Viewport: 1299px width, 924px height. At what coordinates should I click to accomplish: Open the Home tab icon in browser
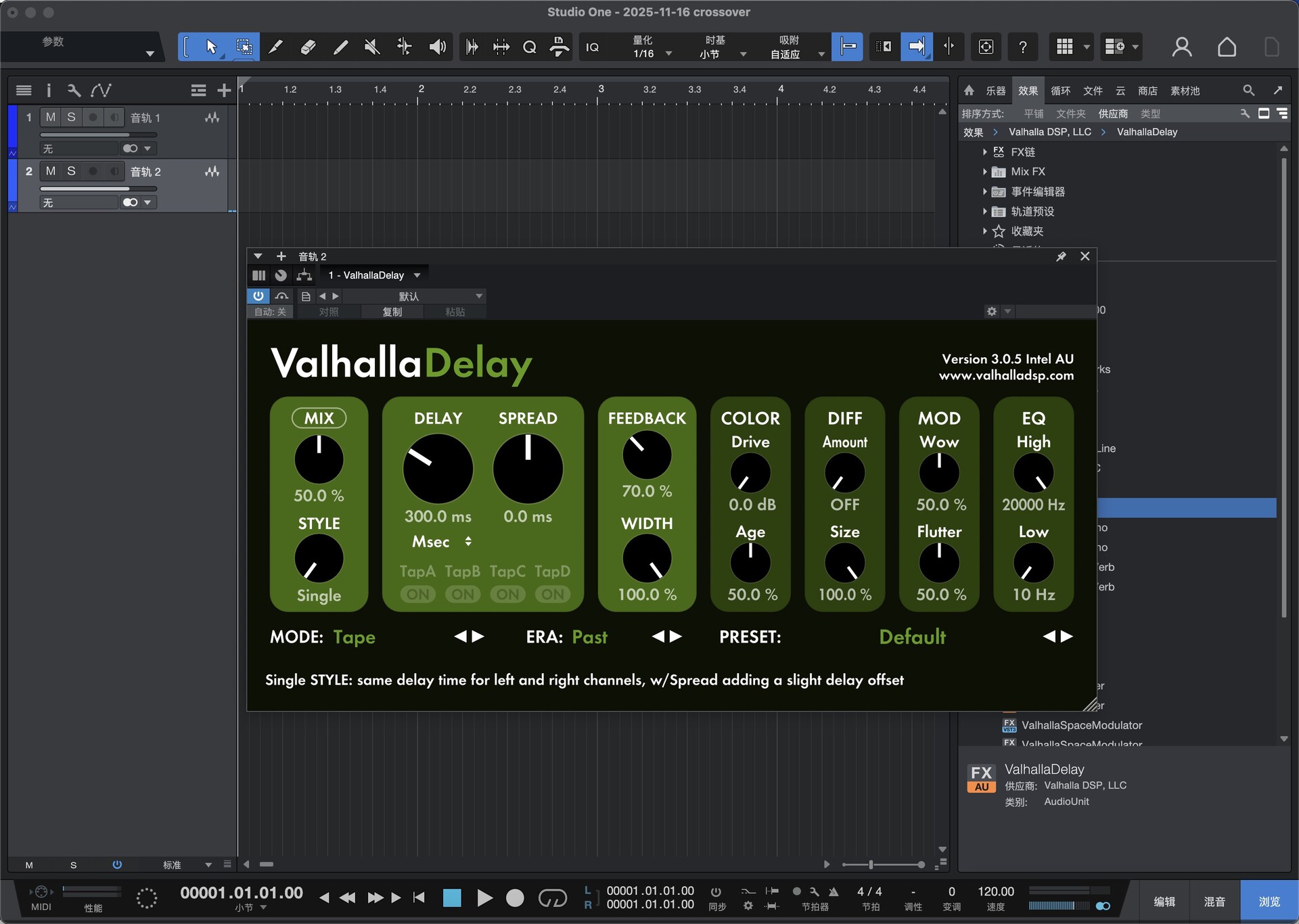coord(969,91)
